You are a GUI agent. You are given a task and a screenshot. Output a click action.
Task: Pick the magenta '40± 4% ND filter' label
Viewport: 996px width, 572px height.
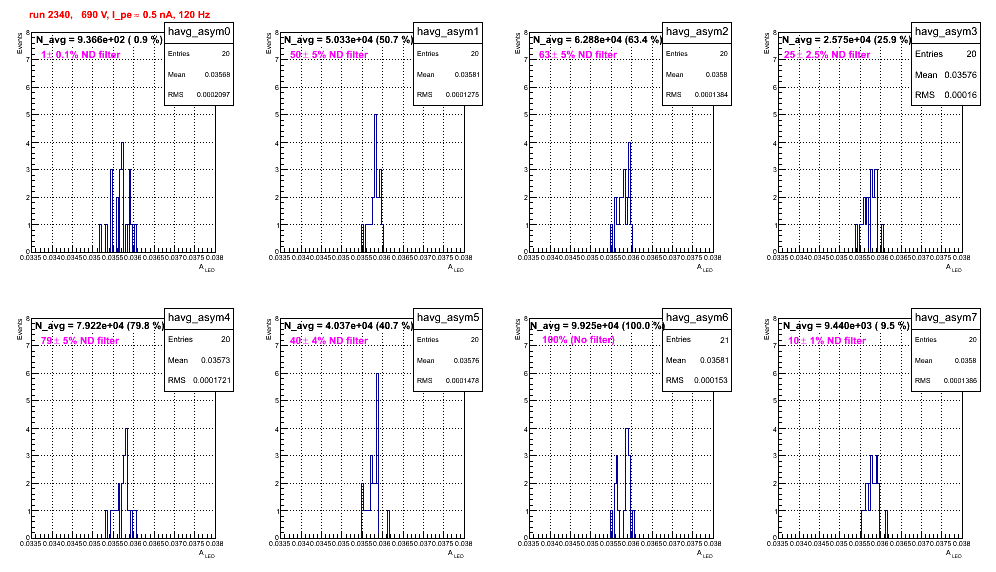(x=329, y=341)
